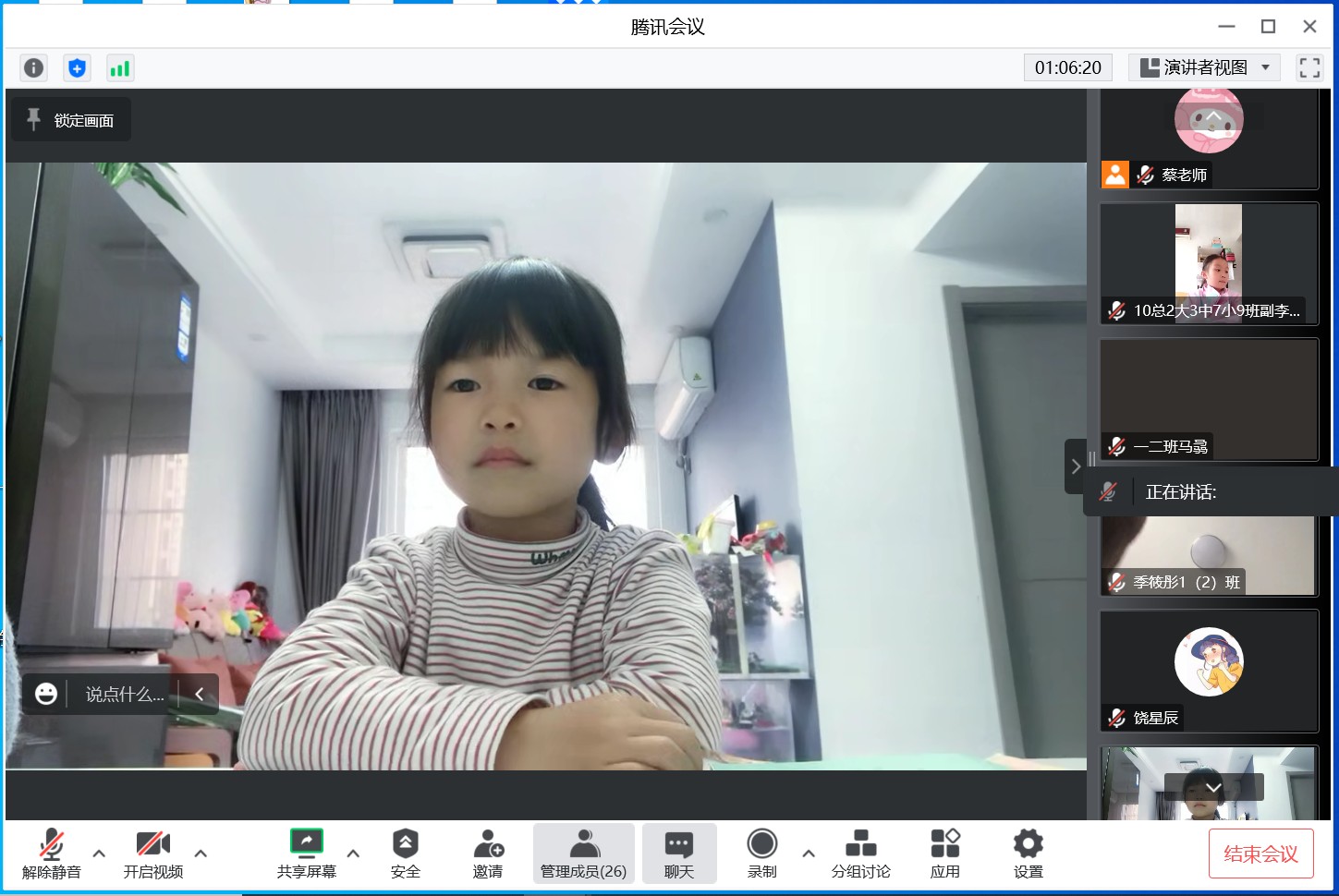Unmute microphone with 解除静音
This screenshot has width=1339, height=896.
[x=52, y=854]
